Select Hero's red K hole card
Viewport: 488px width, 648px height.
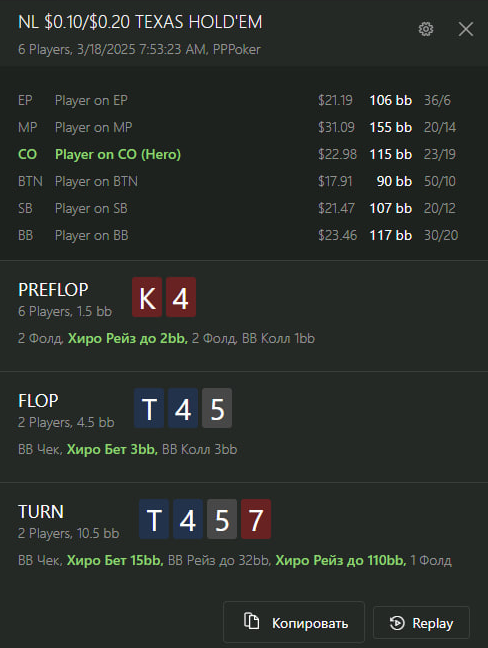click(x=147, y=297)
